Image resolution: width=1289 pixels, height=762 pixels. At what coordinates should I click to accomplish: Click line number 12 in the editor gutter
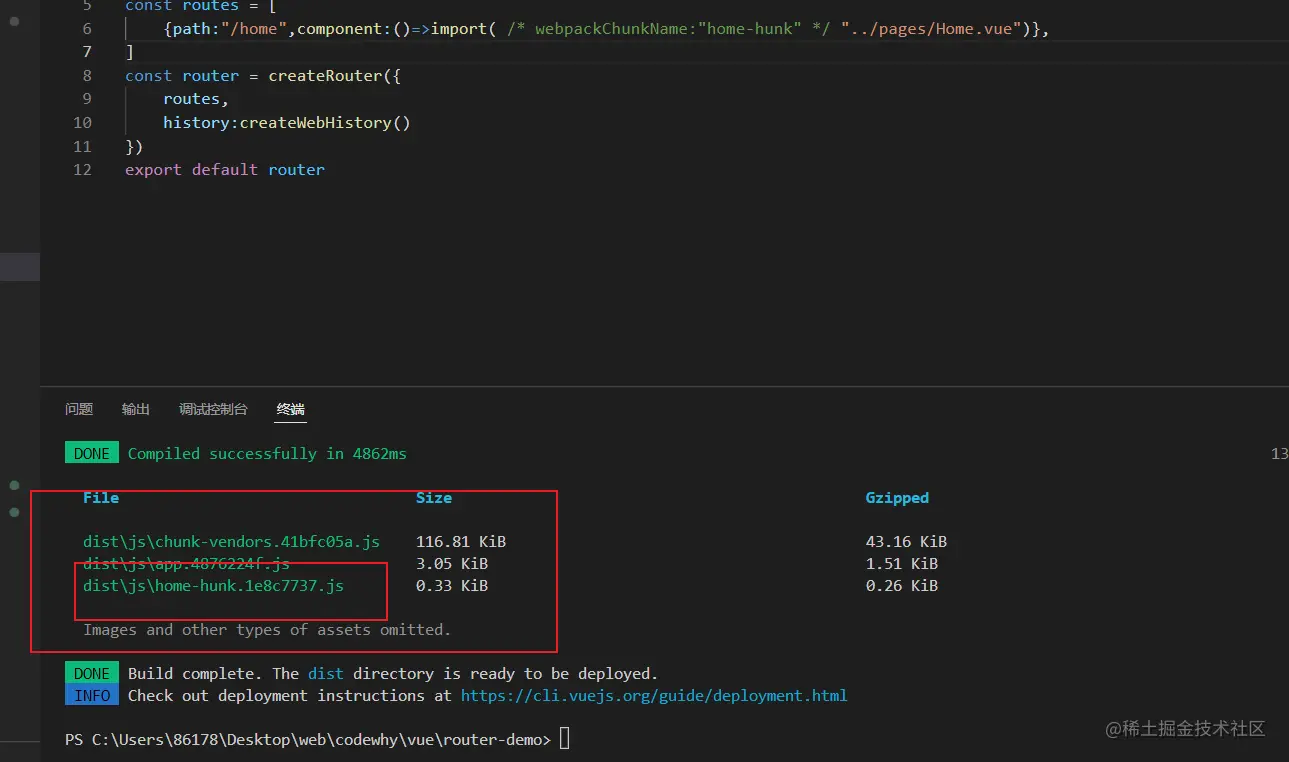[x=82, y=169]
